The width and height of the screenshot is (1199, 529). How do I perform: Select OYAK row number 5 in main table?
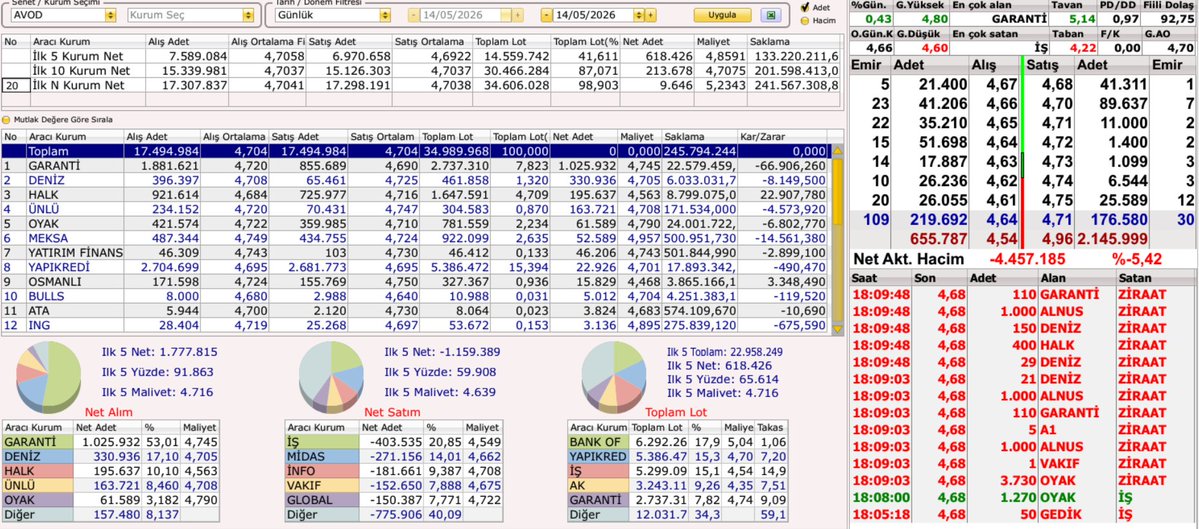coord(415,224)
